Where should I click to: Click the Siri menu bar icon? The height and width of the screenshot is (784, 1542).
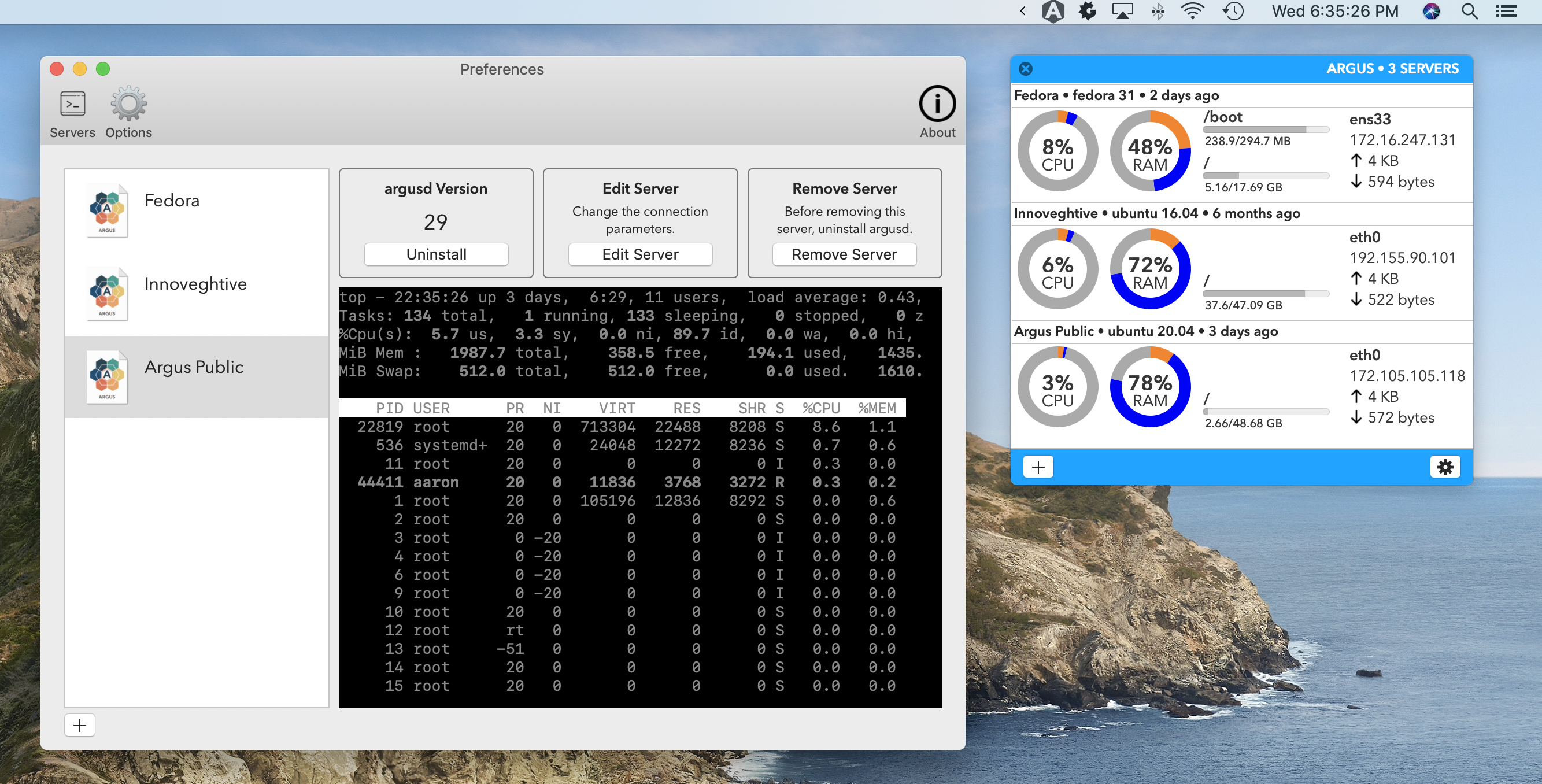click(x=1430, y=12)
